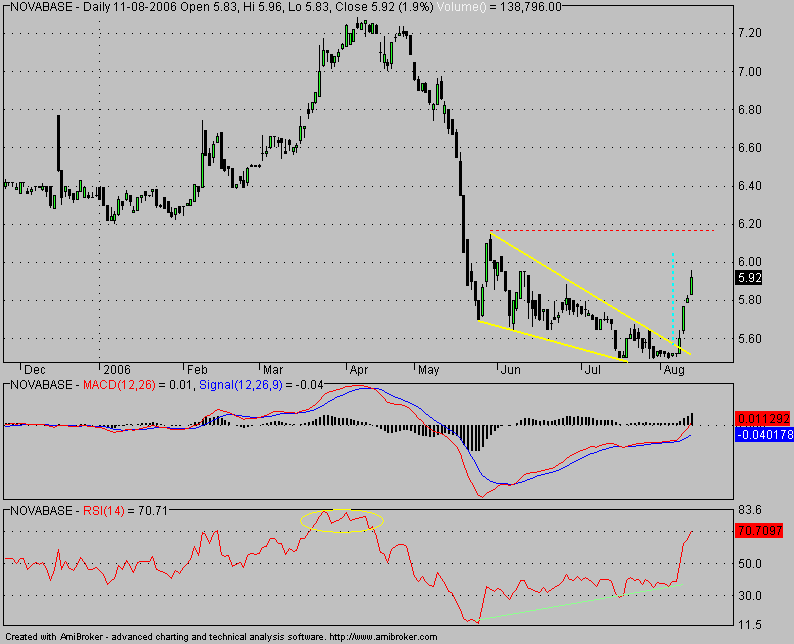Open the amibroker.com URL in footer

coord(383,637)
